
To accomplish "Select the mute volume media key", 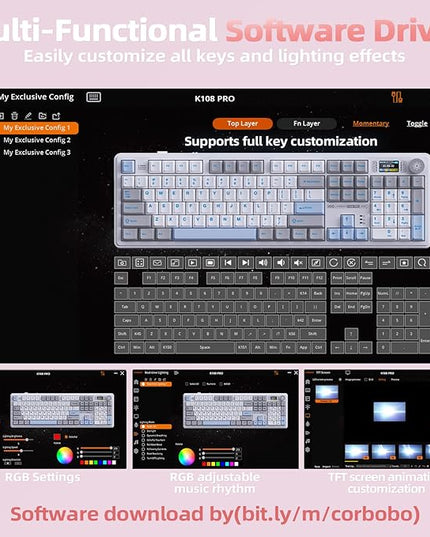I will (x=298, y=263).
